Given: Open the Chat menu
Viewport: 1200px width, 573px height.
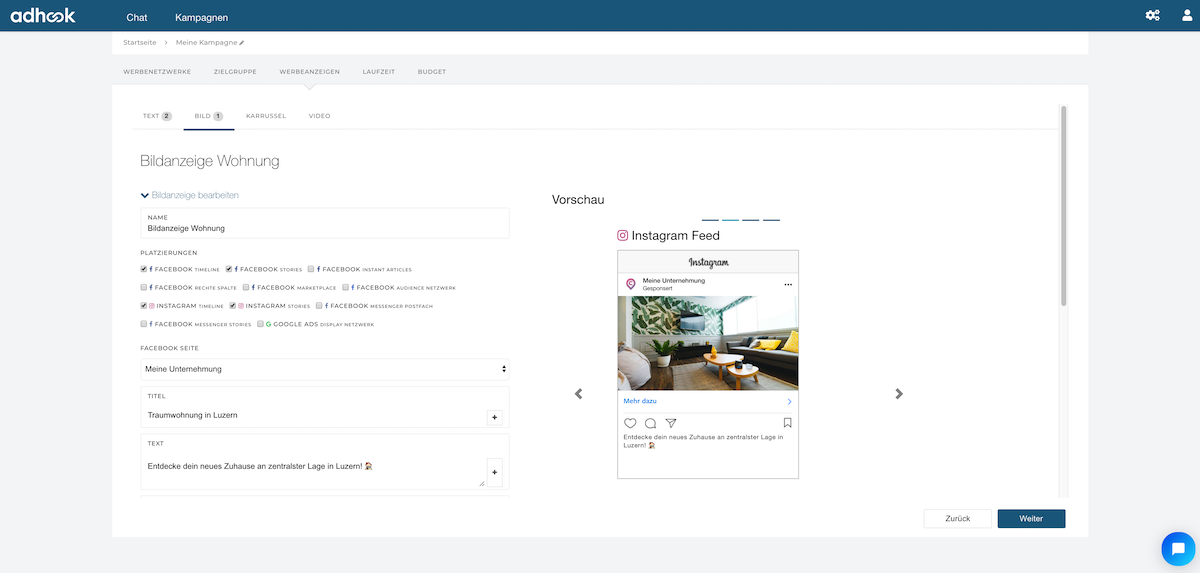Looking at the screenshot, I should 137,18.
